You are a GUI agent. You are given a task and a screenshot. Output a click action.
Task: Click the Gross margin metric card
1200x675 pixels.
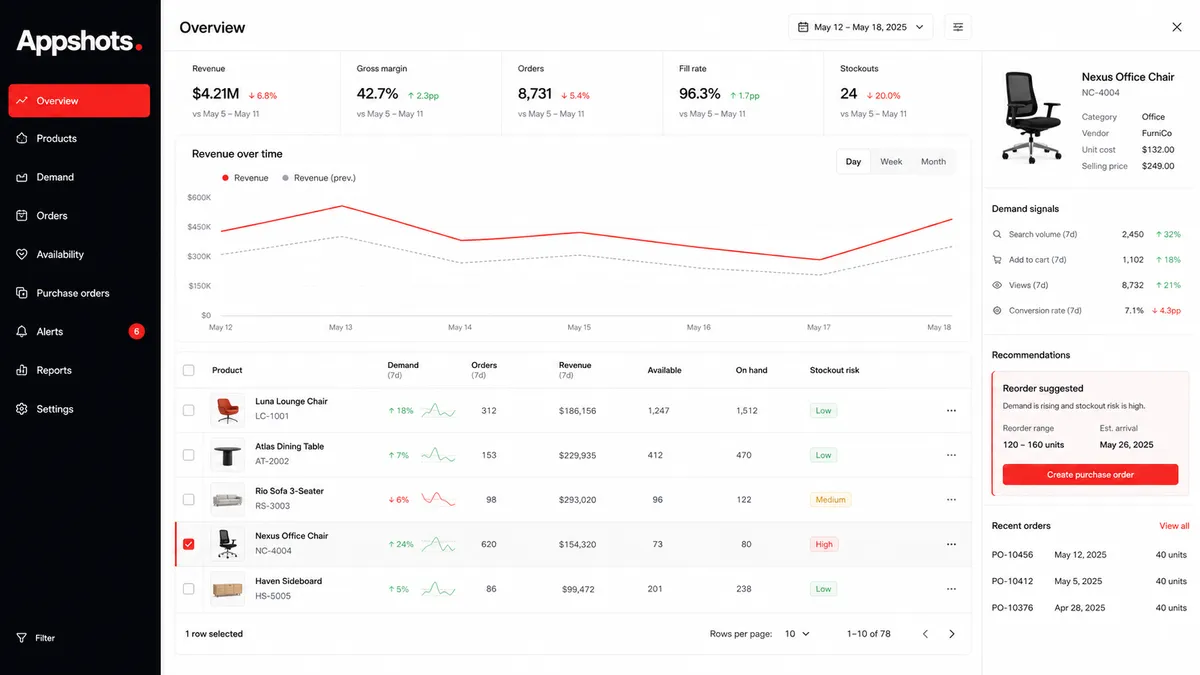click(x=420, y=93)
